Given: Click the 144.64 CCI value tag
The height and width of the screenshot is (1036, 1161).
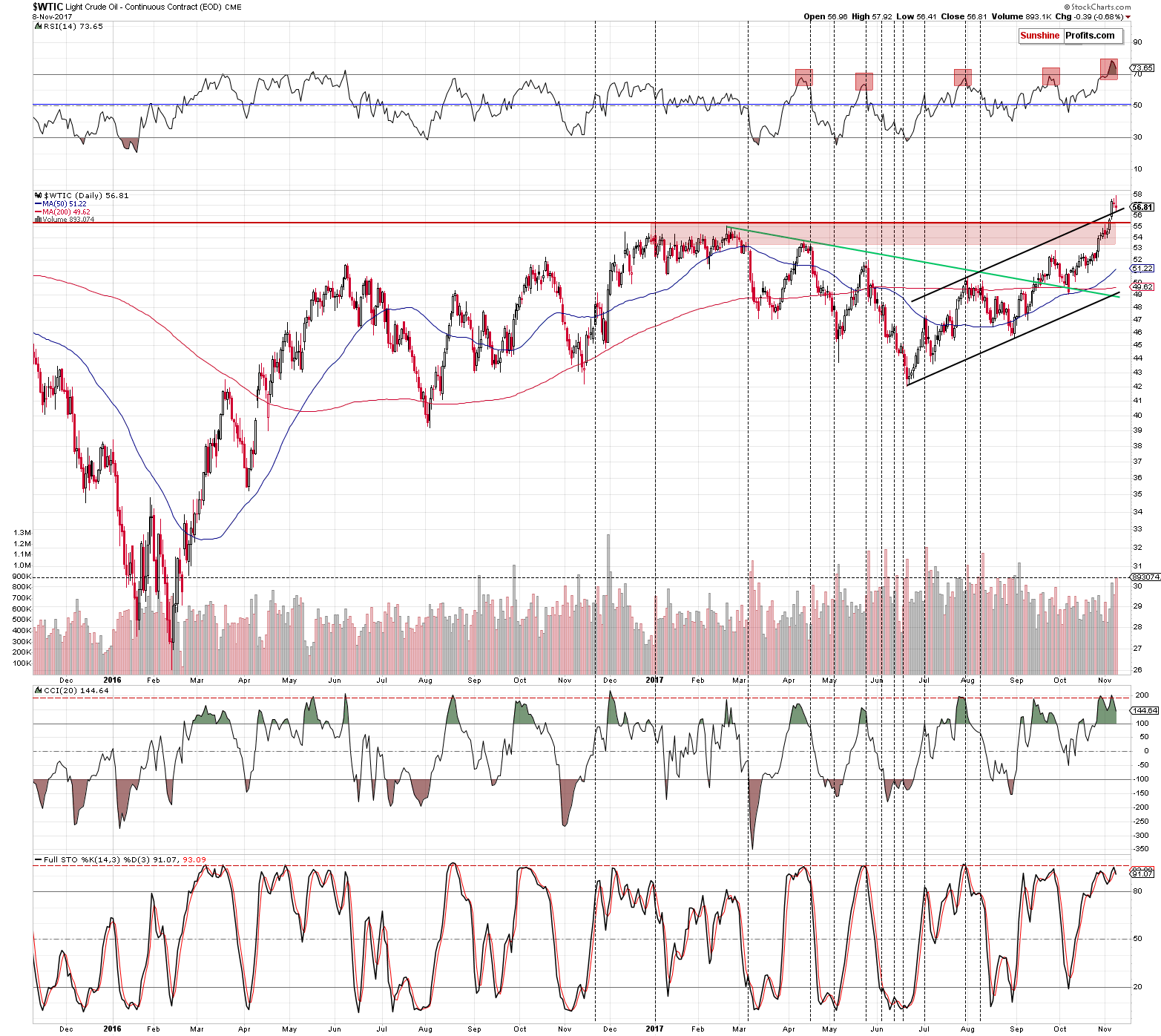Looking at the screenshot, I should pos(1145,710).
